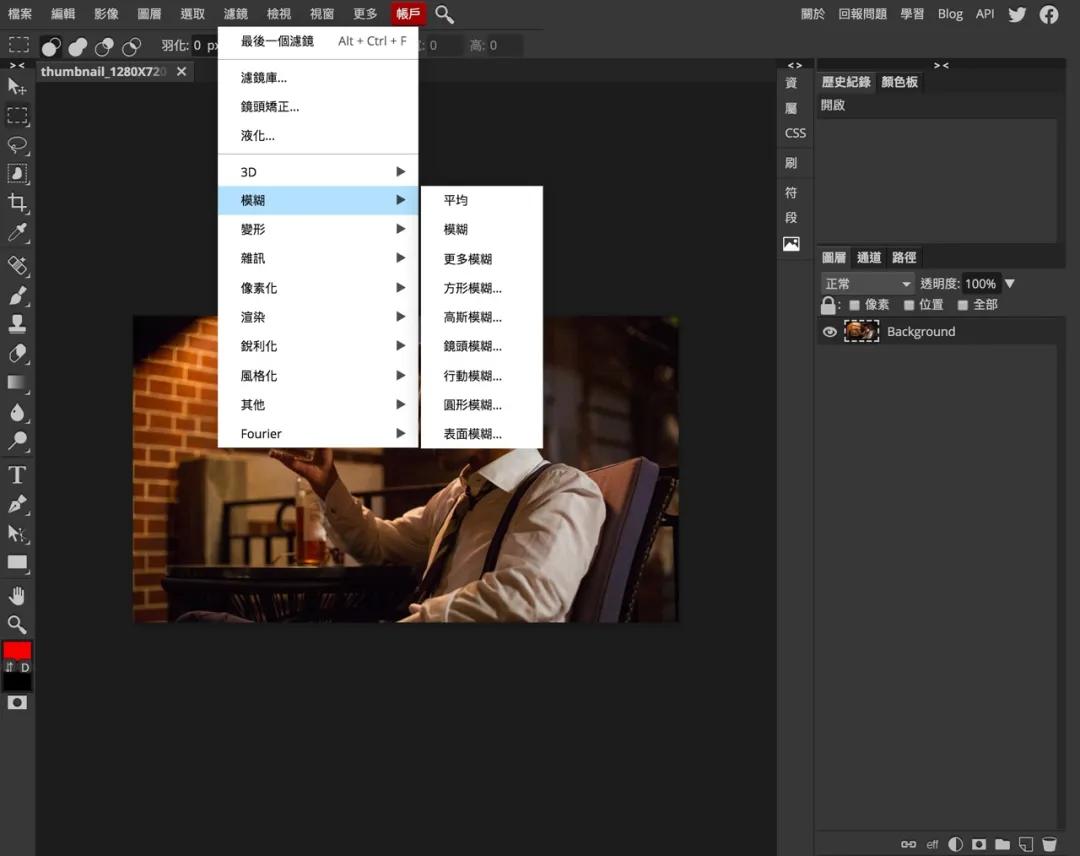
Task: Click the trash icon to delete the layer
Action: [x=1049, y=844]
